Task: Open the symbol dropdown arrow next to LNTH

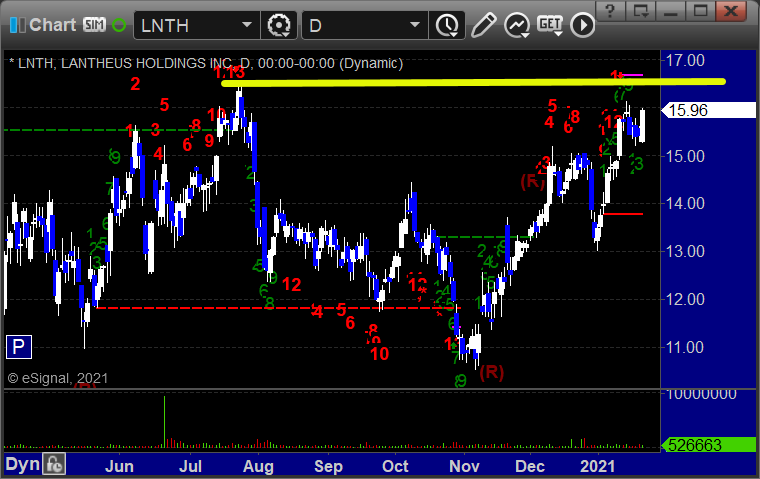Action: 247,25
